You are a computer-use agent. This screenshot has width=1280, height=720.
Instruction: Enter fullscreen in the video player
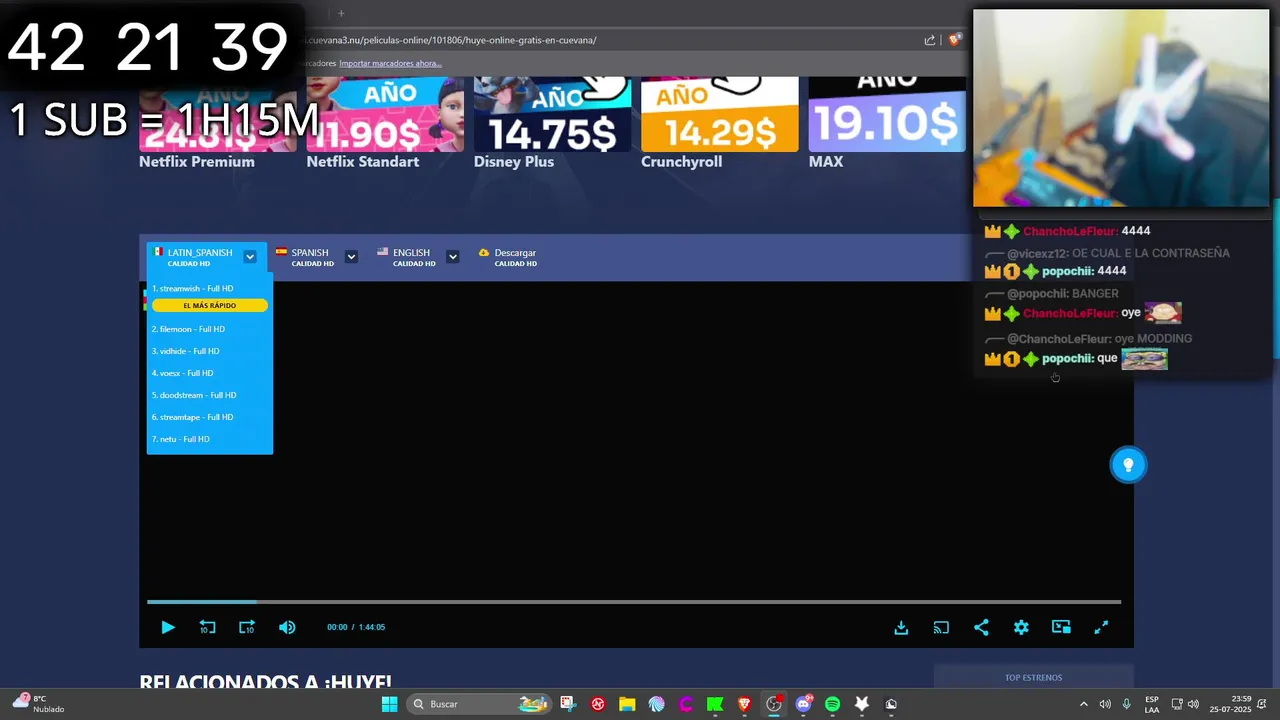point(1101,627)
